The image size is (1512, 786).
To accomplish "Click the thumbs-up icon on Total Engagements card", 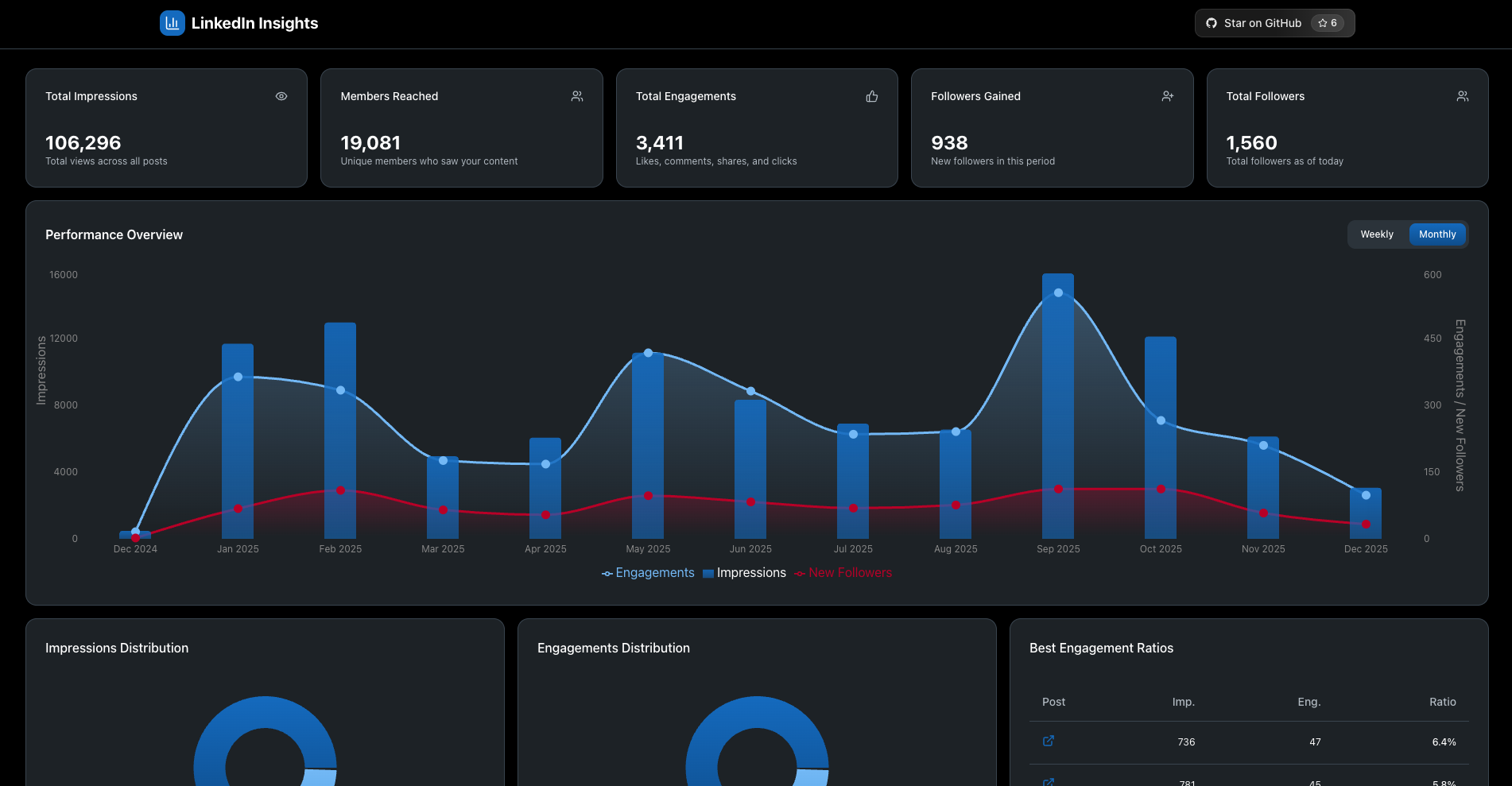I will coord(871,95).
